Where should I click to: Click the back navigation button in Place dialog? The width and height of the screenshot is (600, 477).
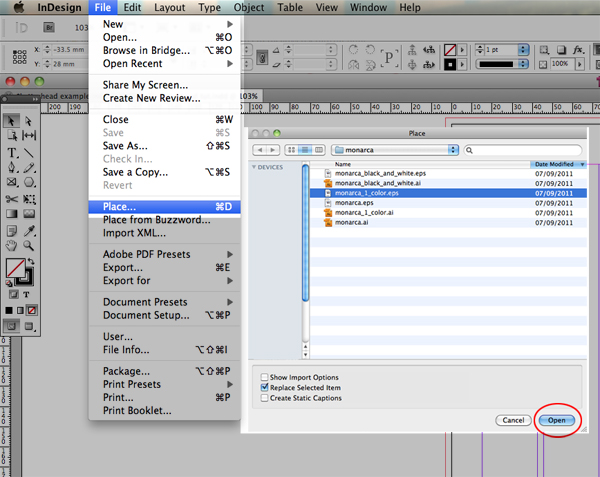pyautogui.click(x=259, y=150)
